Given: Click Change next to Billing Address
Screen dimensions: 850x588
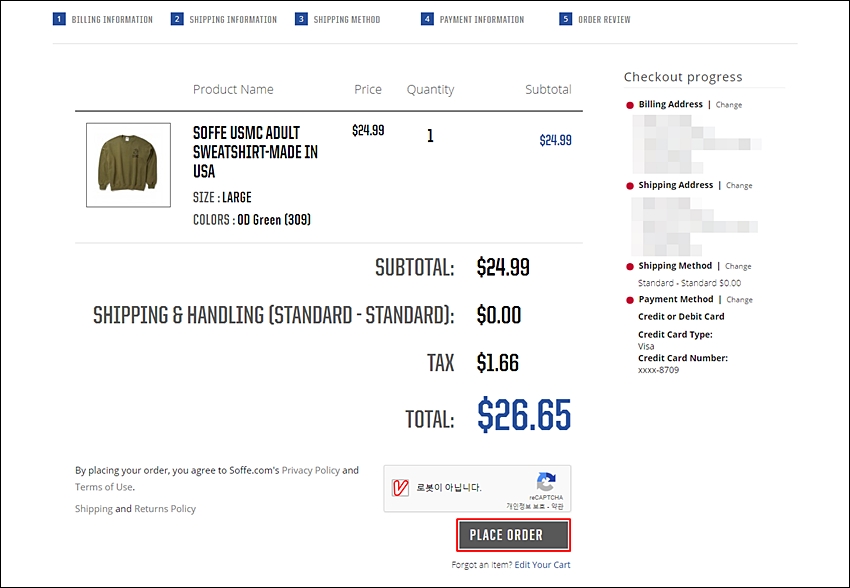Looking at the screenshot, I should (729, 105).
